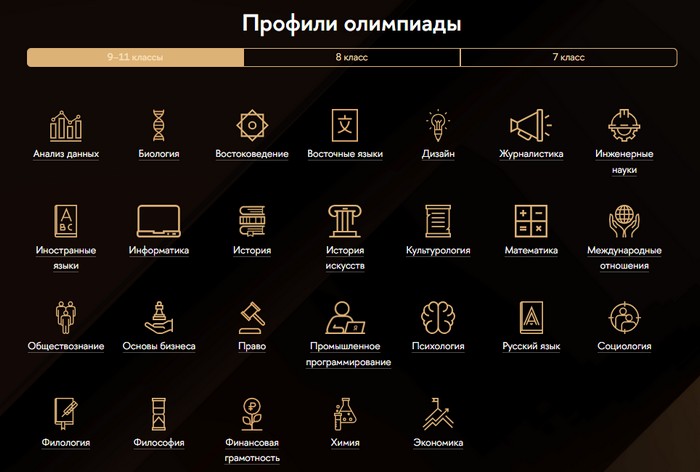The width and height of the screenshot is (700, 472).
Task: Open the Международные отношения text link
Action: click(624, 258)
